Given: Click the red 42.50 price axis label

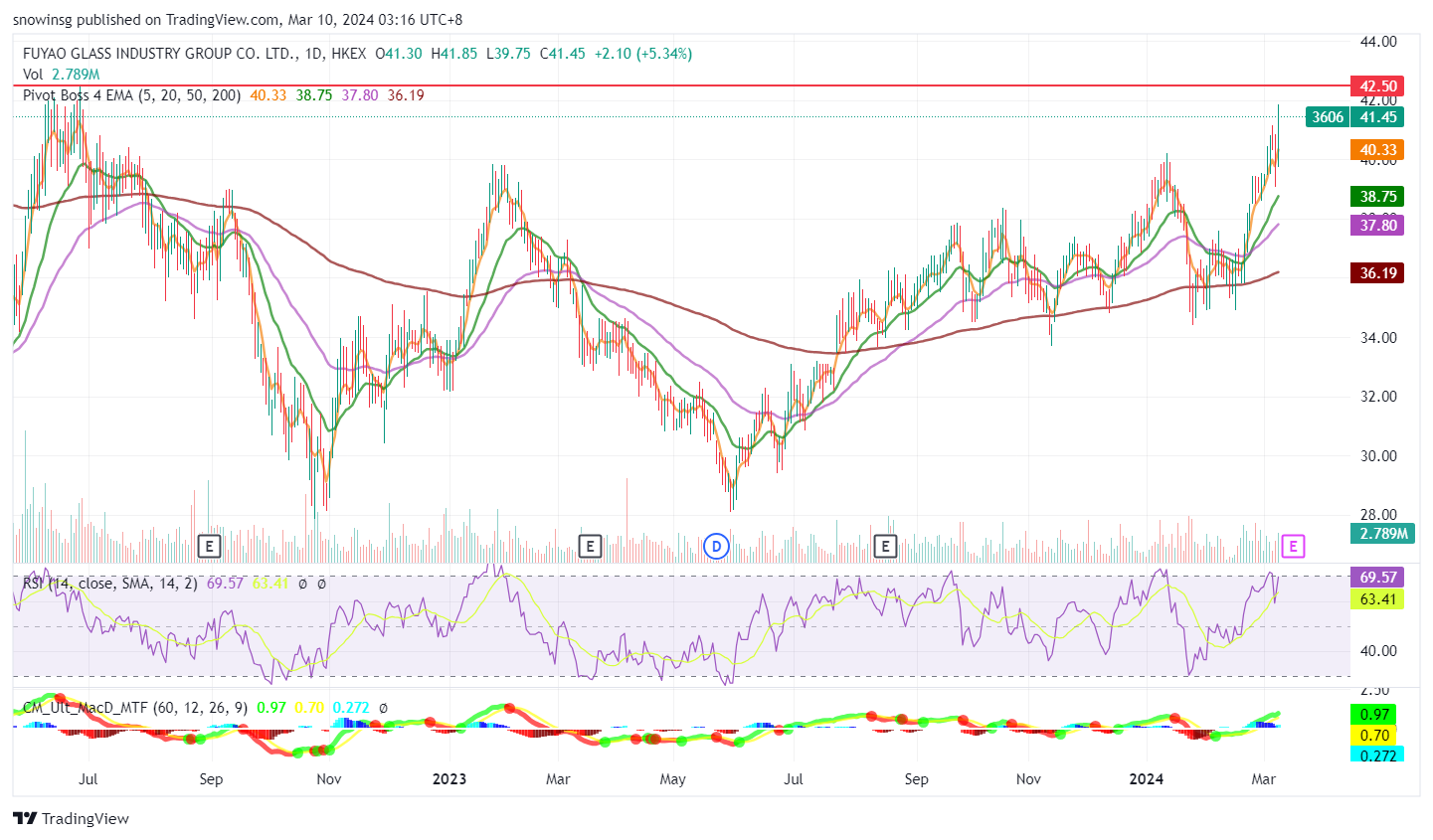Looking at the screenshot, I should coord(1376,86).
